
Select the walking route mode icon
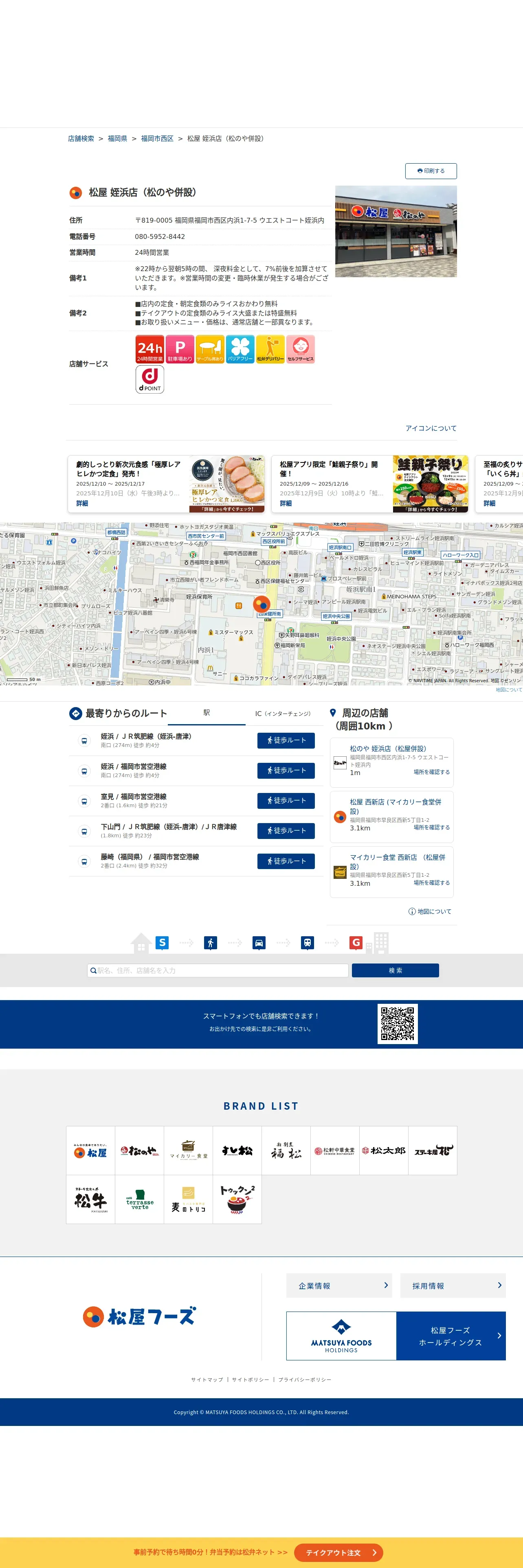pos(211,943)
